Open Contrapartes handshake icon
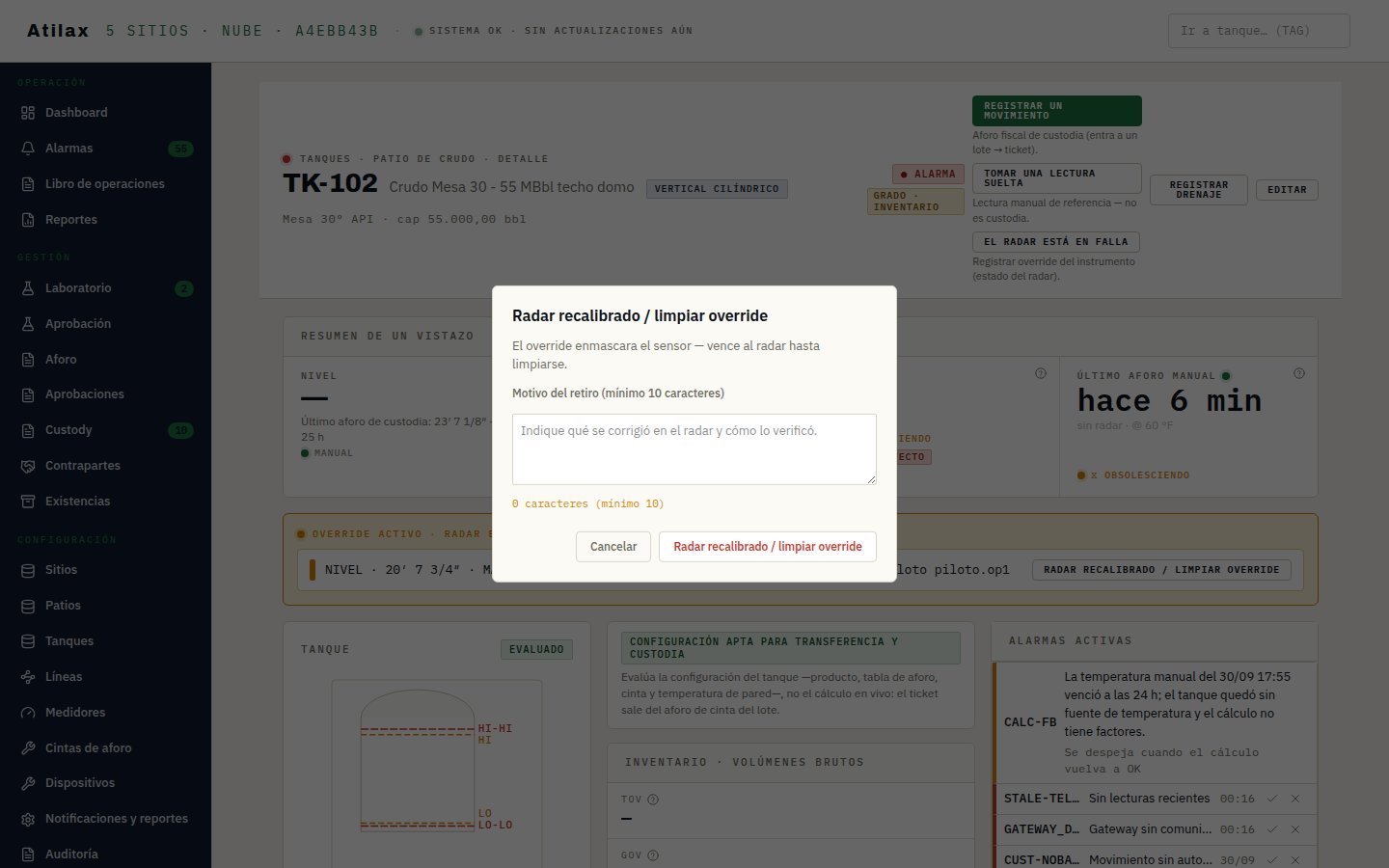Image resolution: width=1389 pixels, height=868 pixels. click(x=28, y=466)
